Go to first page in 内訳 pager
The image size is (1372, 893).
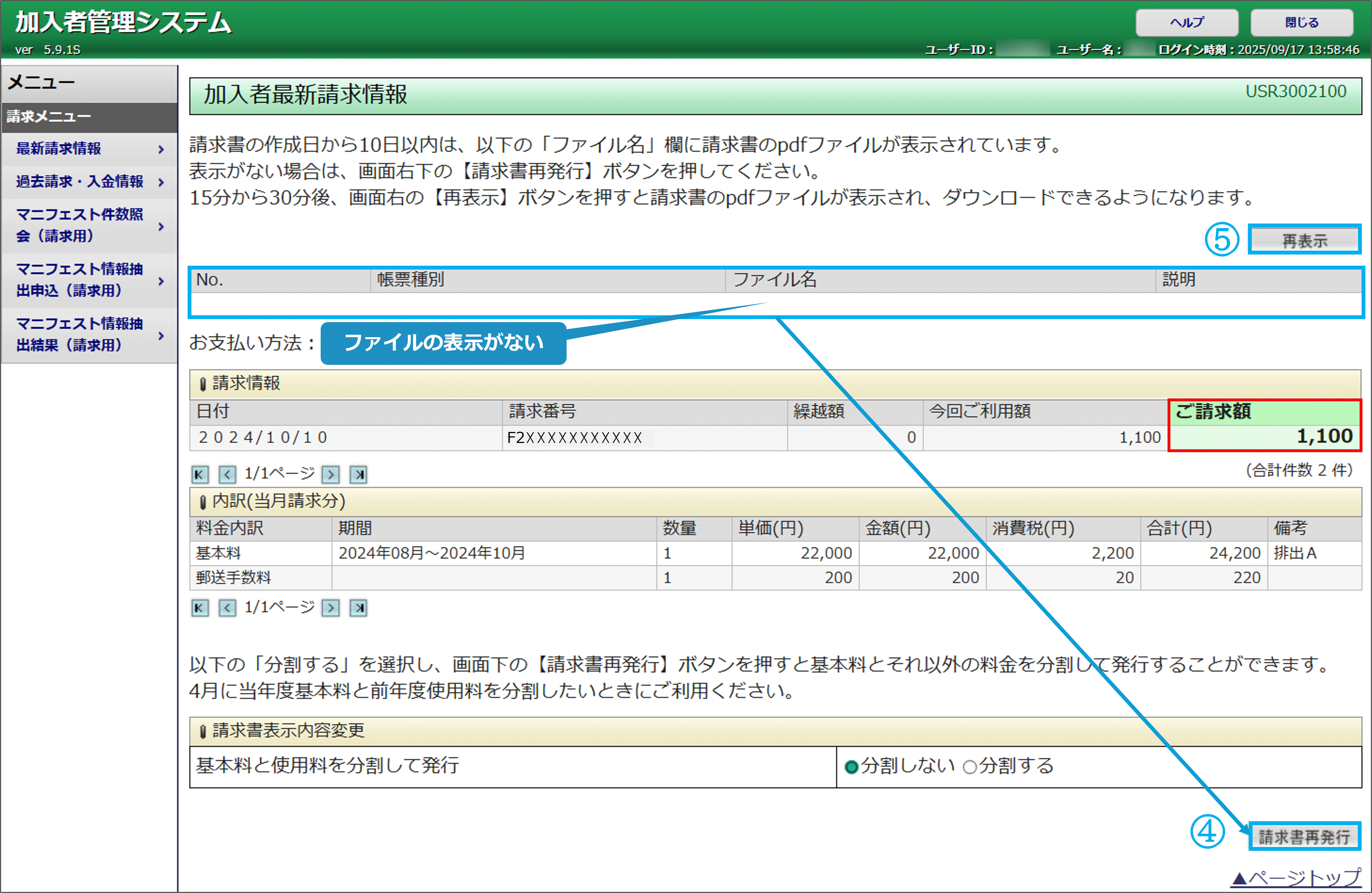pyautogui.click(x=199, y=608)
